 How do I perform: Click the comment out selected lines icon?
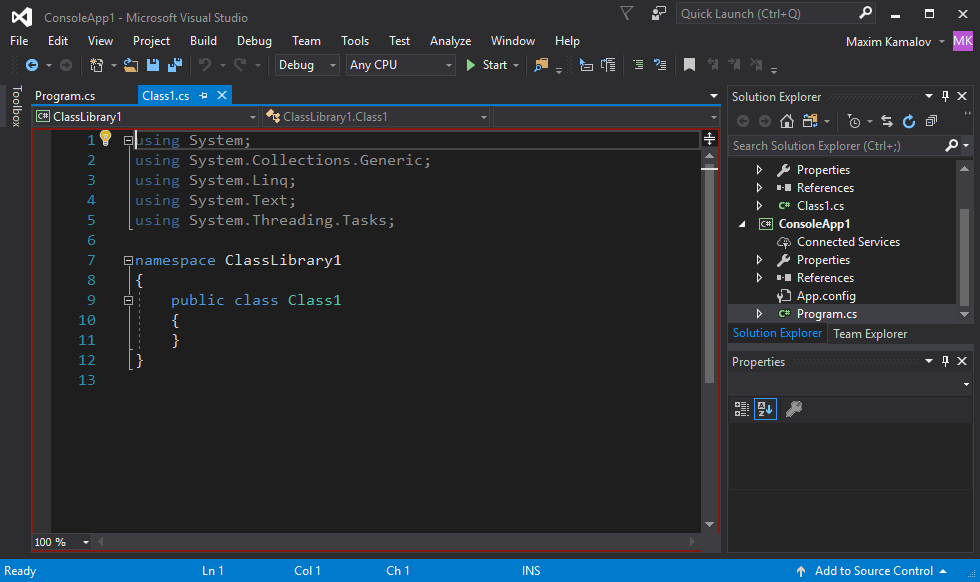point(638,64)
